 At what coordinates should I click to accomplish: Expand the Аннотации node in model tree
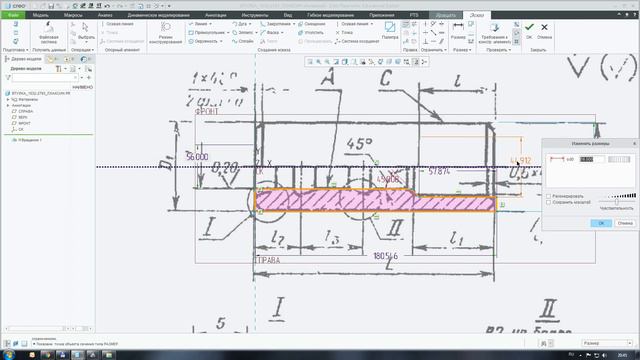click(8, 105)
